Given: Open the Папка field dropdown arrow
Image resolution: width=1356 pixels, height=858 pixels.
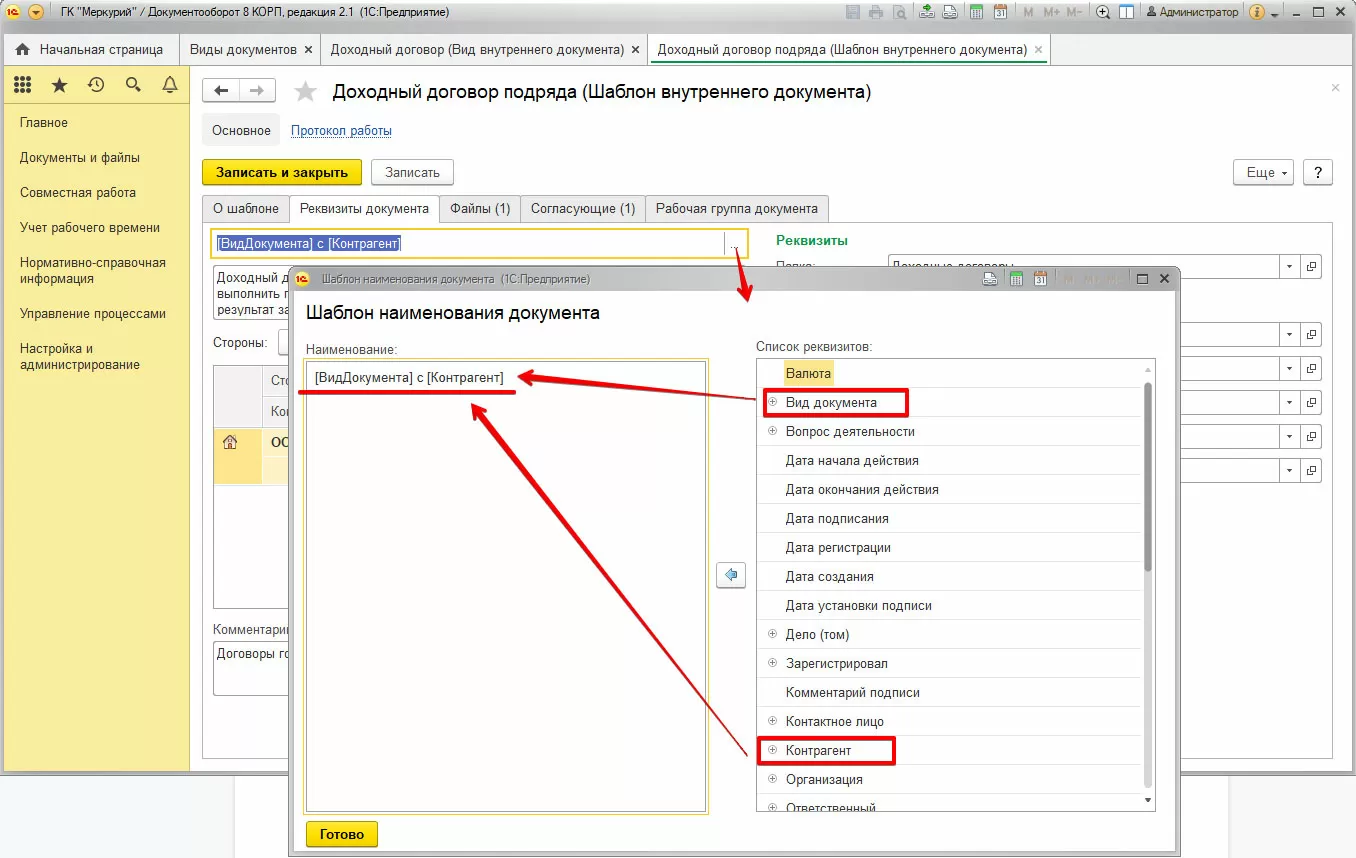Looking at the screenshot, I should [1290, 266].
